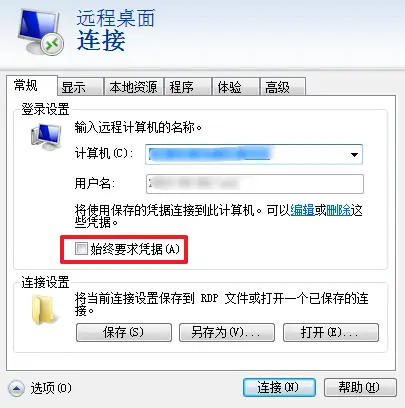Collapse options via the round arrow icon
Viewport: 405px width, 408px height.
tap(16, 388)
